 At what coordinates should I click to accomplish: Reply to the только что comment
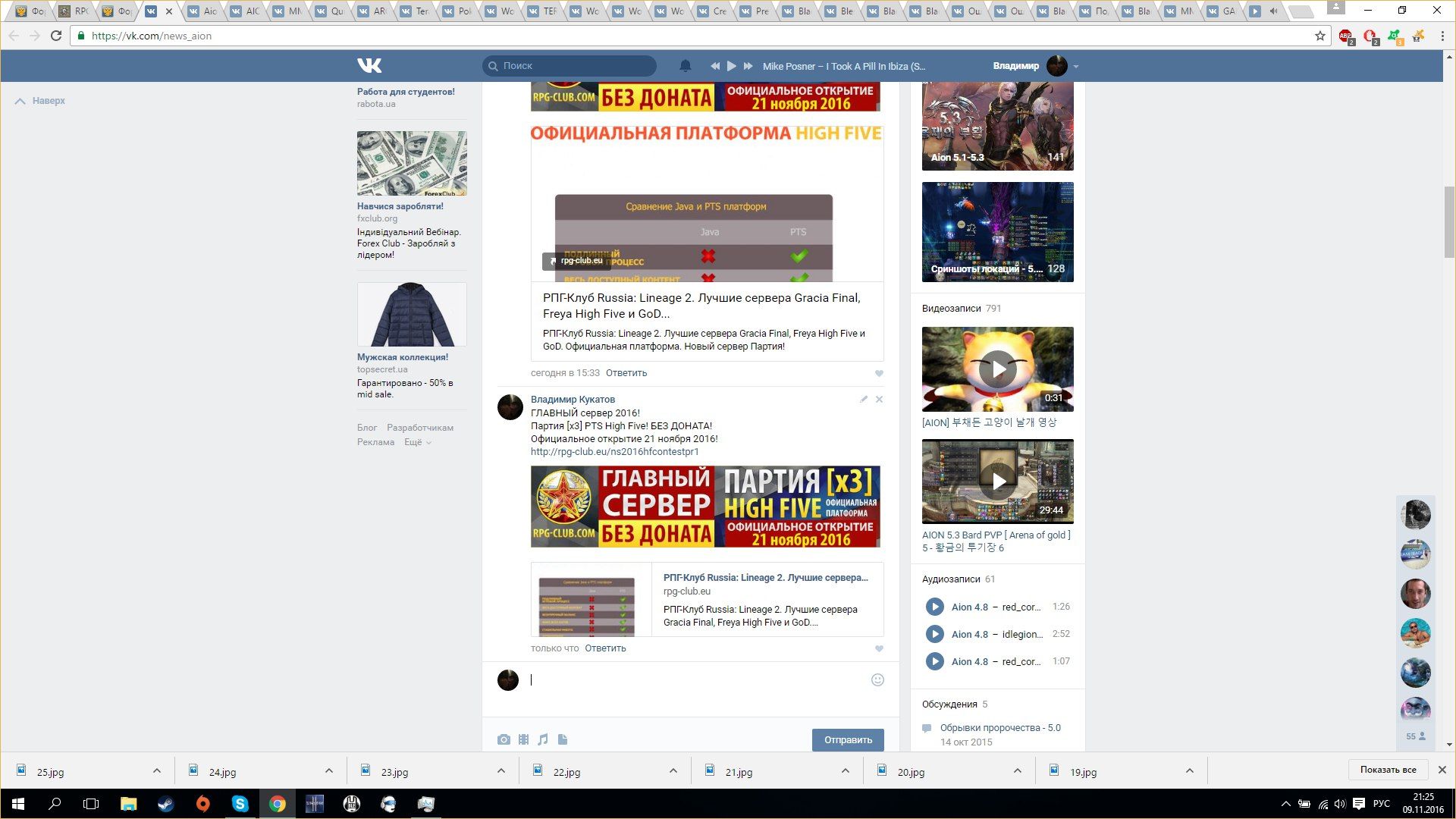(x=605, y=648)
